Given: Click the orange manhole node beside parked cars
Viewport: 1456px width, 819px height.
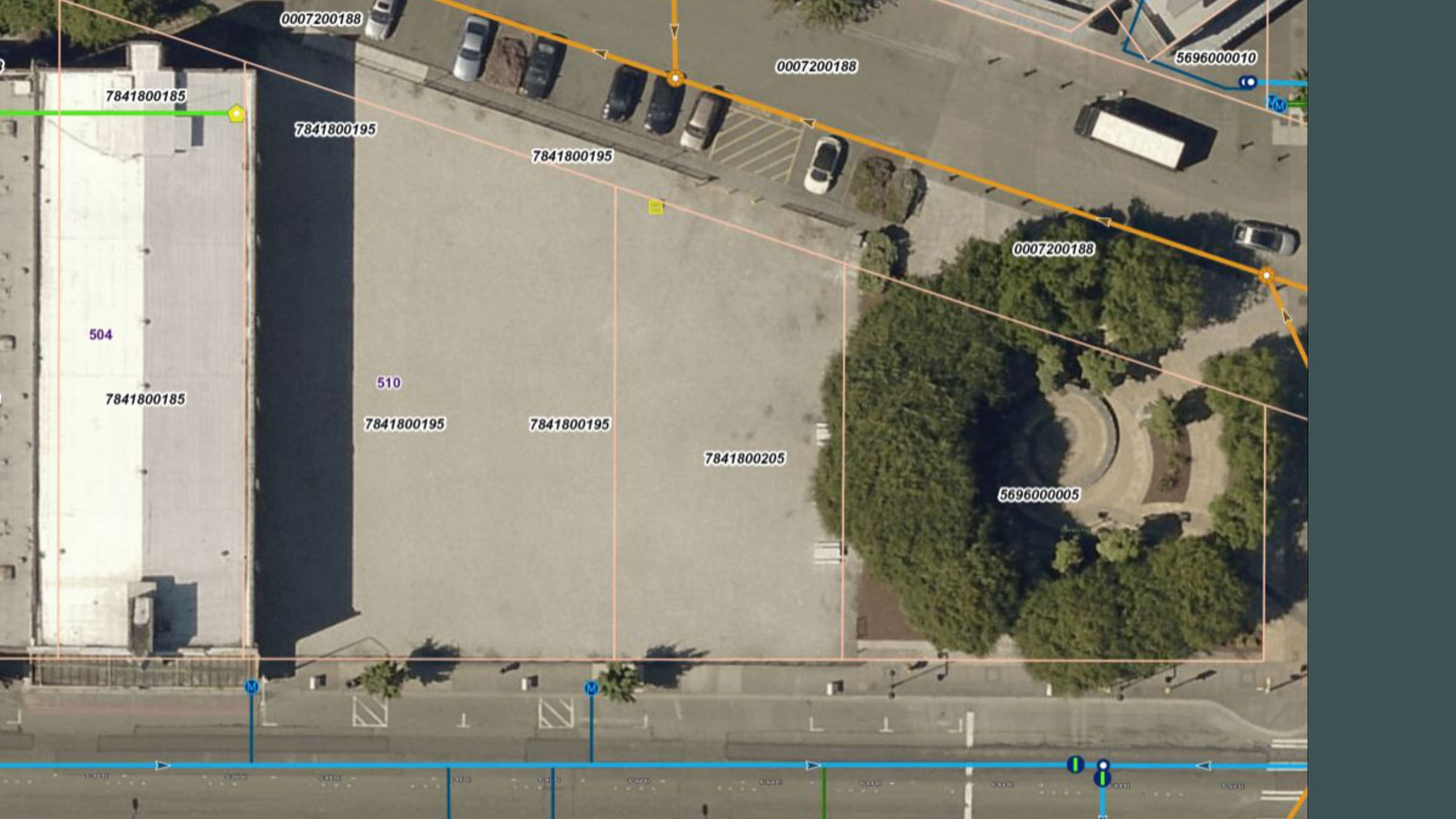Looking at the screenshot, I should [675, 78].
